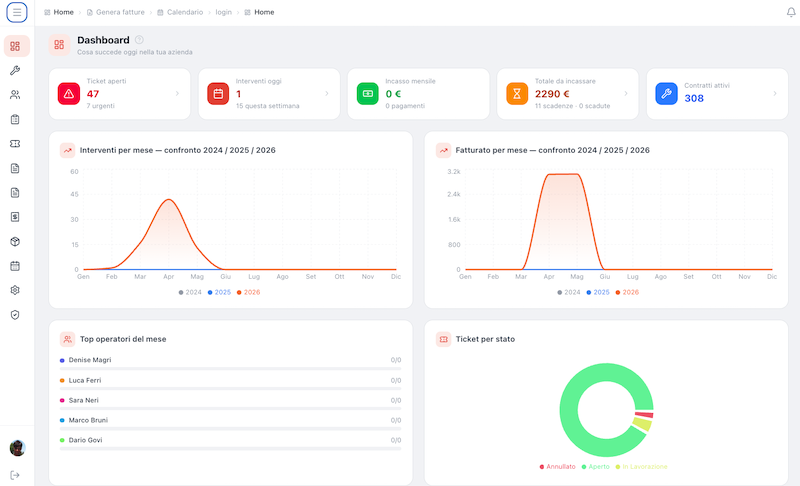Screen dimensions: 800x486
Task: Click the trend icon beside Interventi per mese
Action: [x=67, y=150]
